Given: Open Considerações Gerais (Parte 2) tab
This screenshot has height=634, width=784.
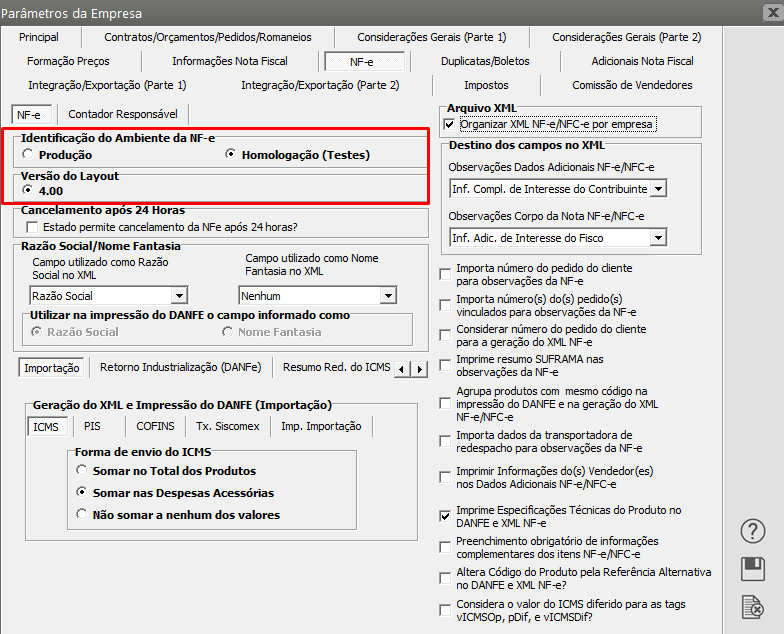Looking at the screenshot, I should (626, 37).
